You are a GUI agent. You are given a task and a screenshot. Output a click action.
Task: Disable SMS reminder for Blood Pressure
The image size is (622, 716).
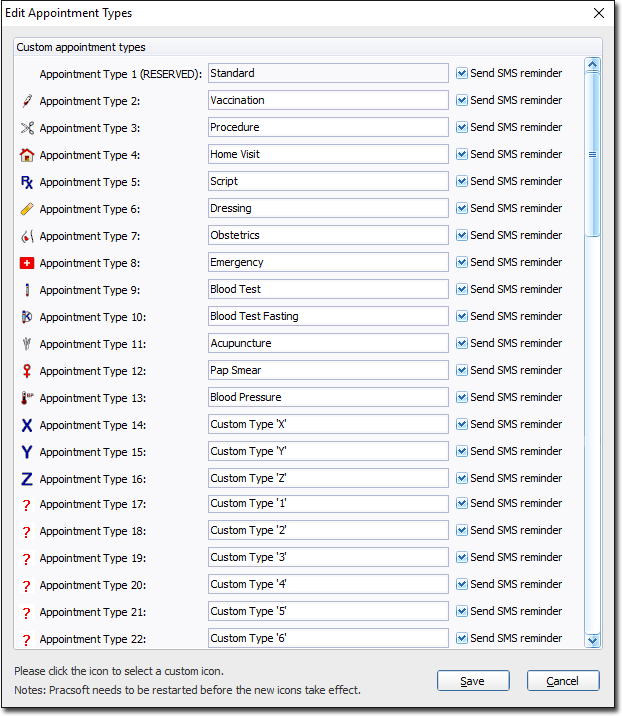[x=462, y=397]
